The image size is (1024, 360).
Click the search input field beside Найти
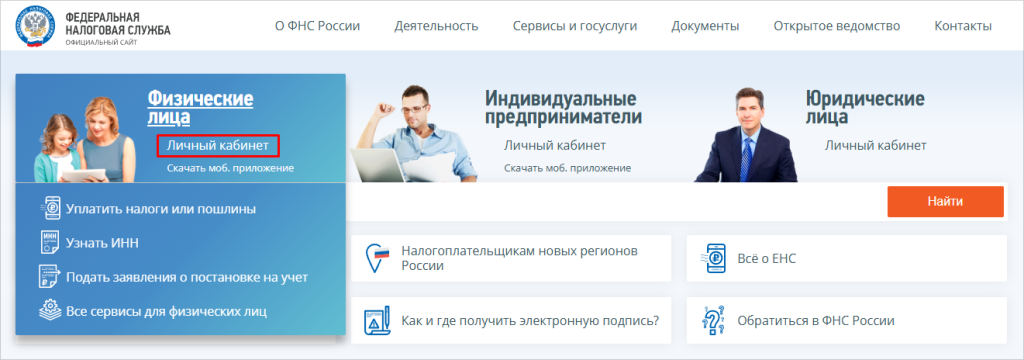pos(613,202)
